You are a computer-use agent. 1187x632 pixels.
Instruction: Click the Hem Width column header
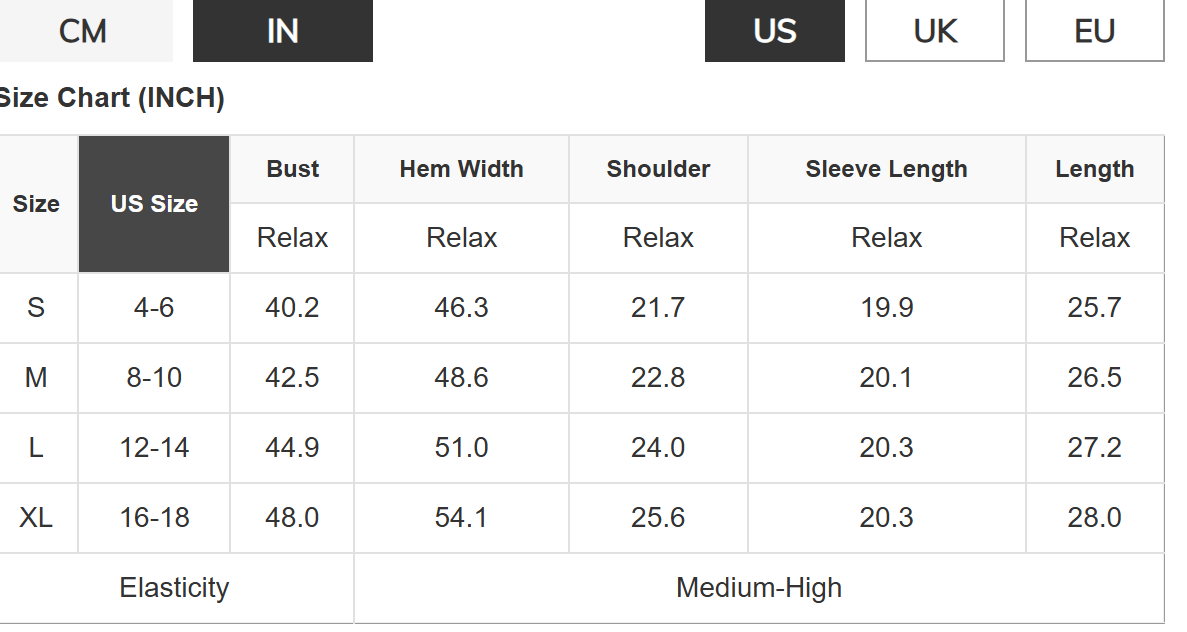[461, 169]
